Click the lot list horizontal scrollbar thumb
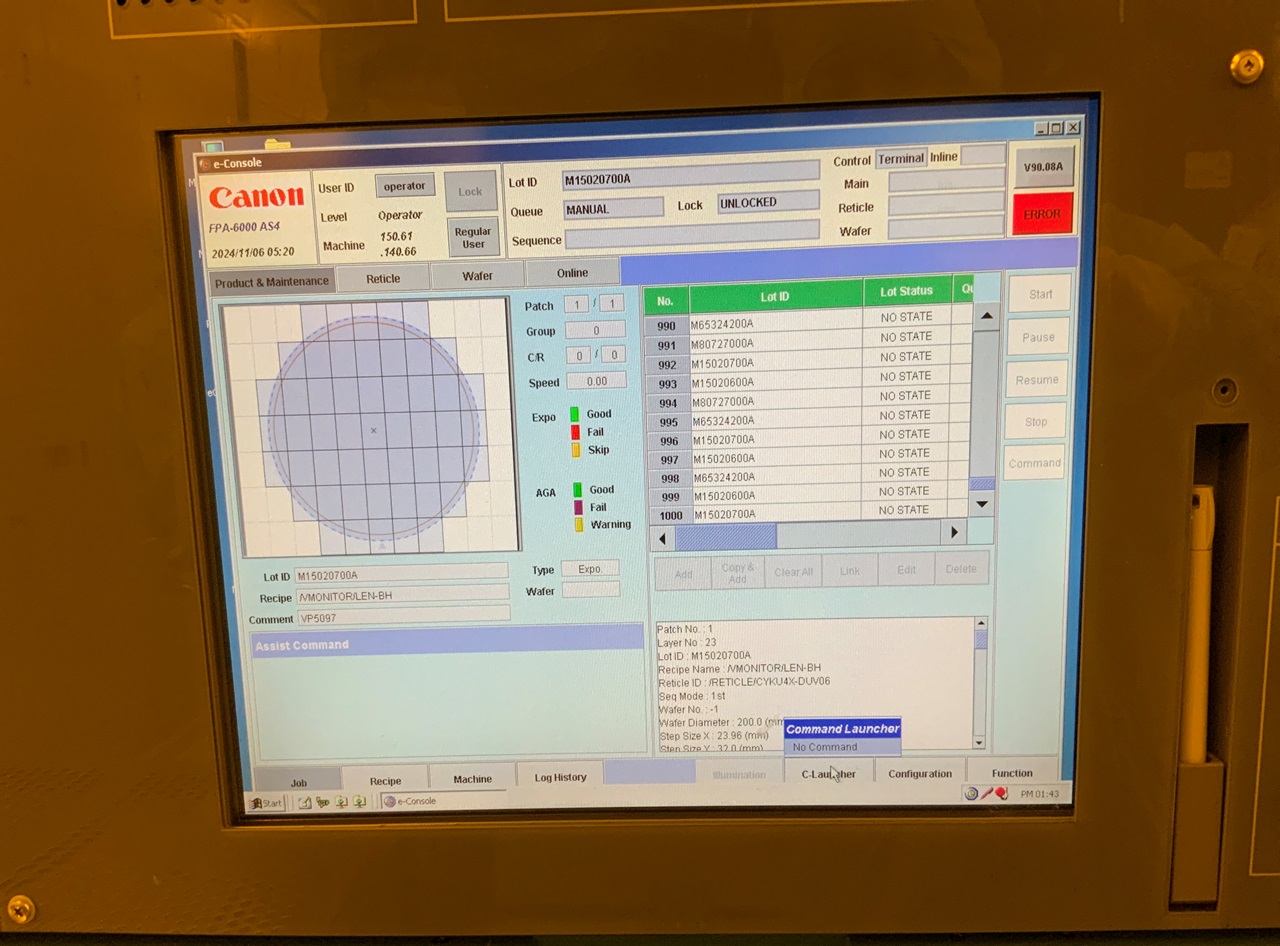 click(x=726, y=537)
